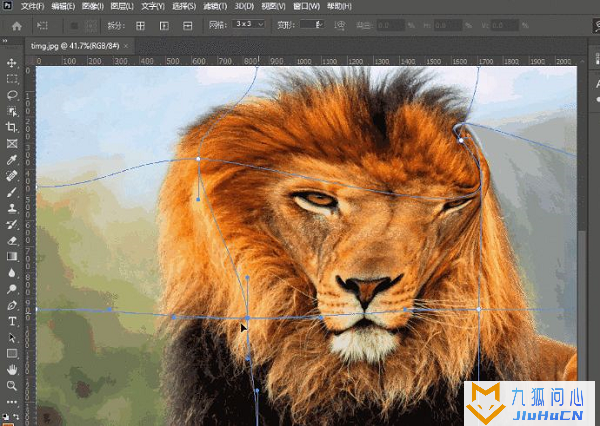Toggle the reference point checkbox
The width and height of the screenshot is (600, 426).
pyautogui.click(x=74, y=26)
